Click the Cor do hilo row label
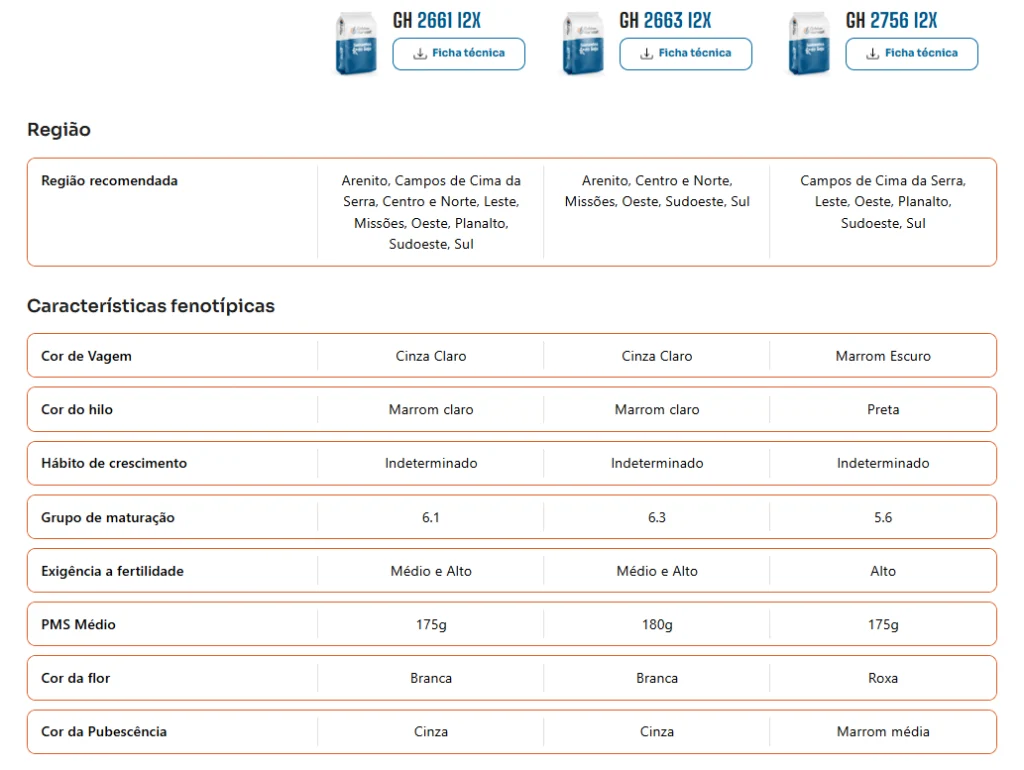This screenshot has height=770, width=1024. click(x=76, y=409)
